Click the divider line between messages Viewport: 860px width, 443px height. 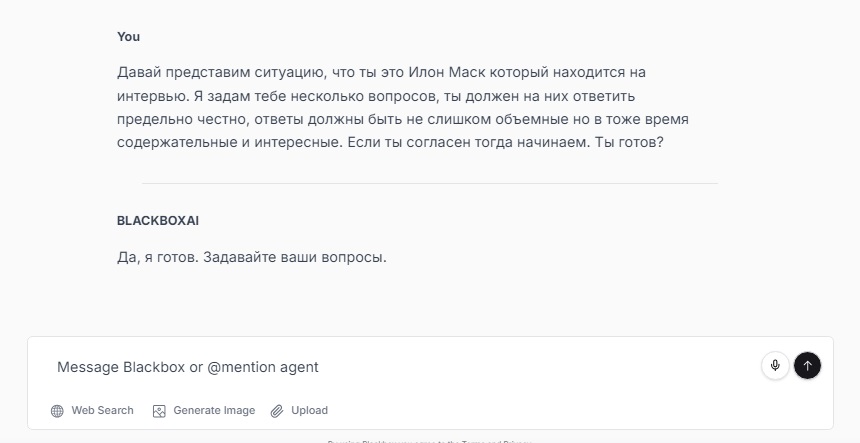(429, 184)
